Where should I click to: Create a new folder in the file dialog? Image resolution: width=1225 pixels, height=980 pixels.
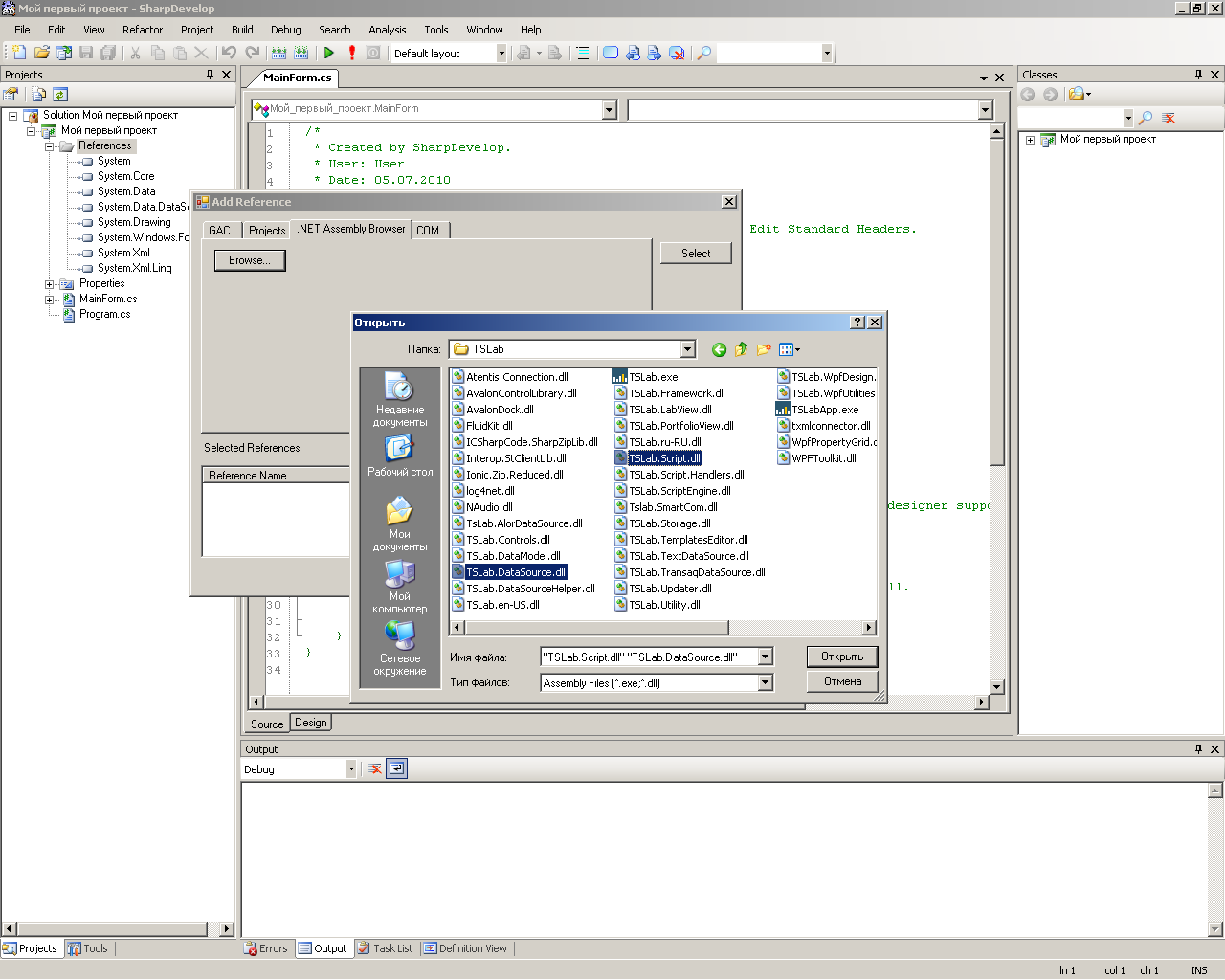tap(764, 350)
